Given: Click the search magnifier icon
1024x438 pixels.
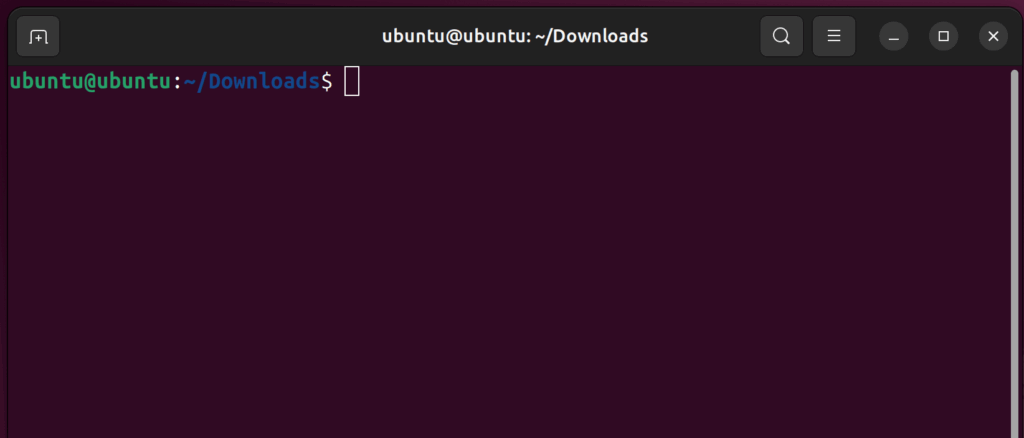Looking at the screenshot, I should coord(781,37).
